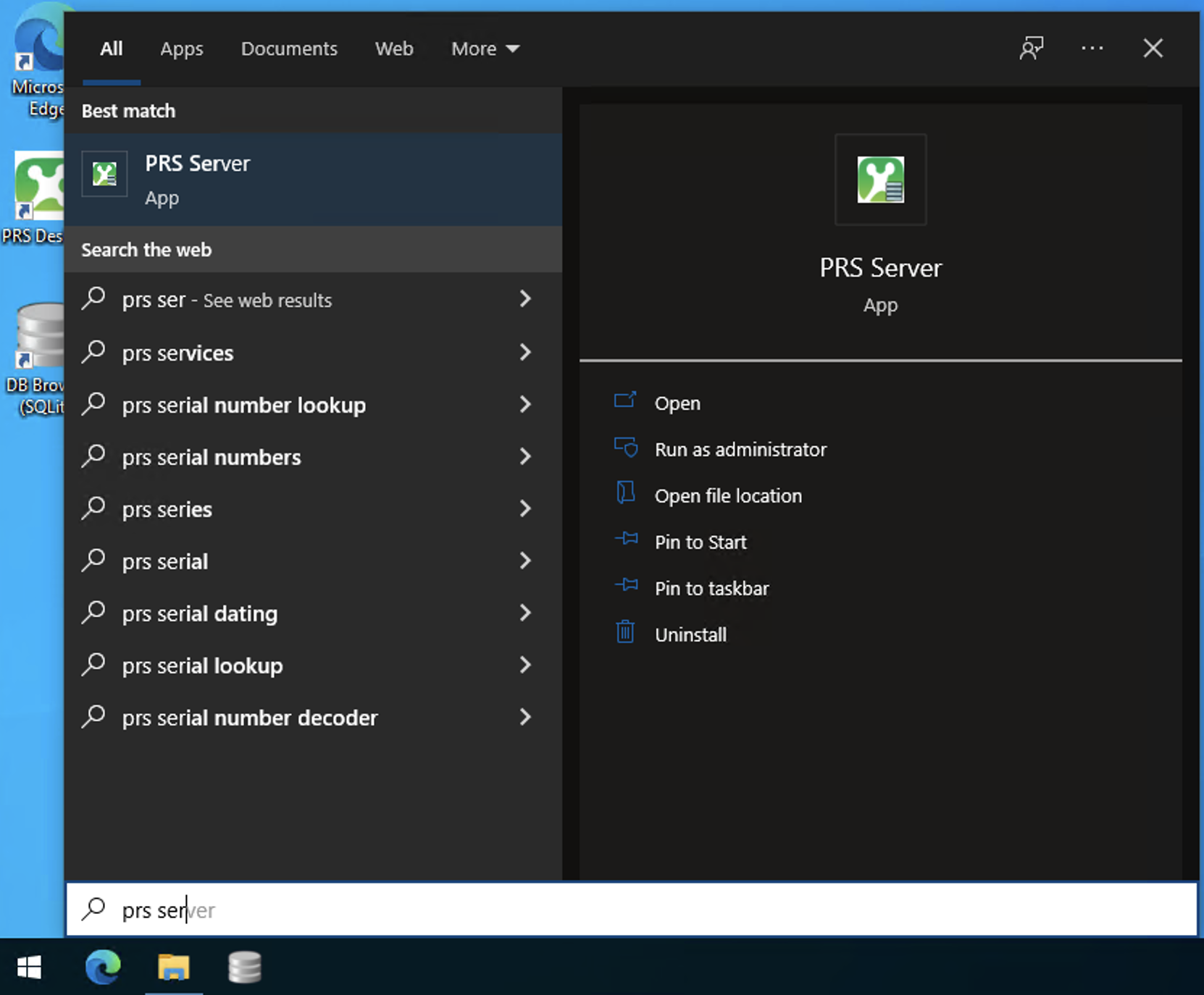Image resolution: width=1204 pixels, height=995 pixels.
Task: Choose Open file location
Action: (728, 496)
